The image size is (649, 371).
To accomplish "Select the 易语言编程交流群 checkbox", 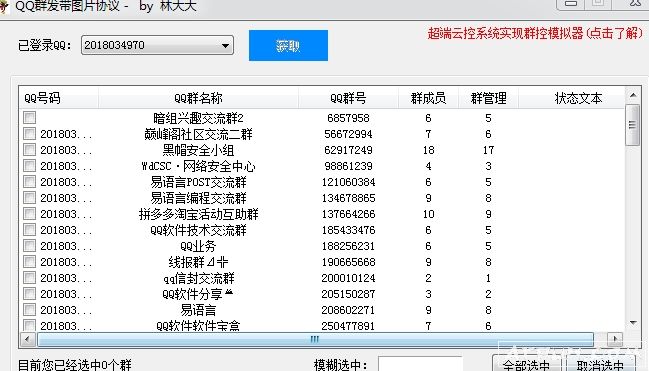I will pos(29,198).
